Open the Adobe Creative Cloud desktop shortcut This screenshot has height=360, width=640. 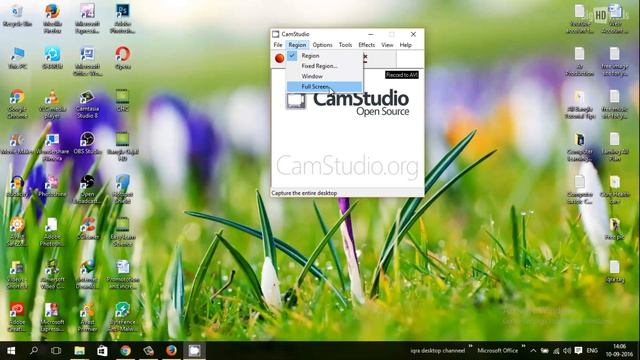[17, 316]
